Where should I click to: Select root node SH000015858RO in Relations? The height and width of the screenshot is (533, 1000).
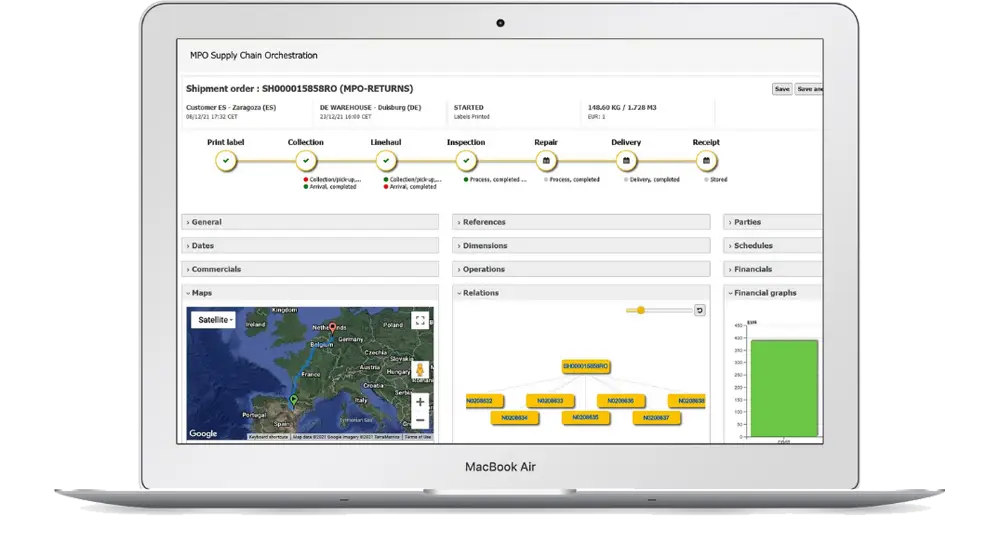(586, 367)
